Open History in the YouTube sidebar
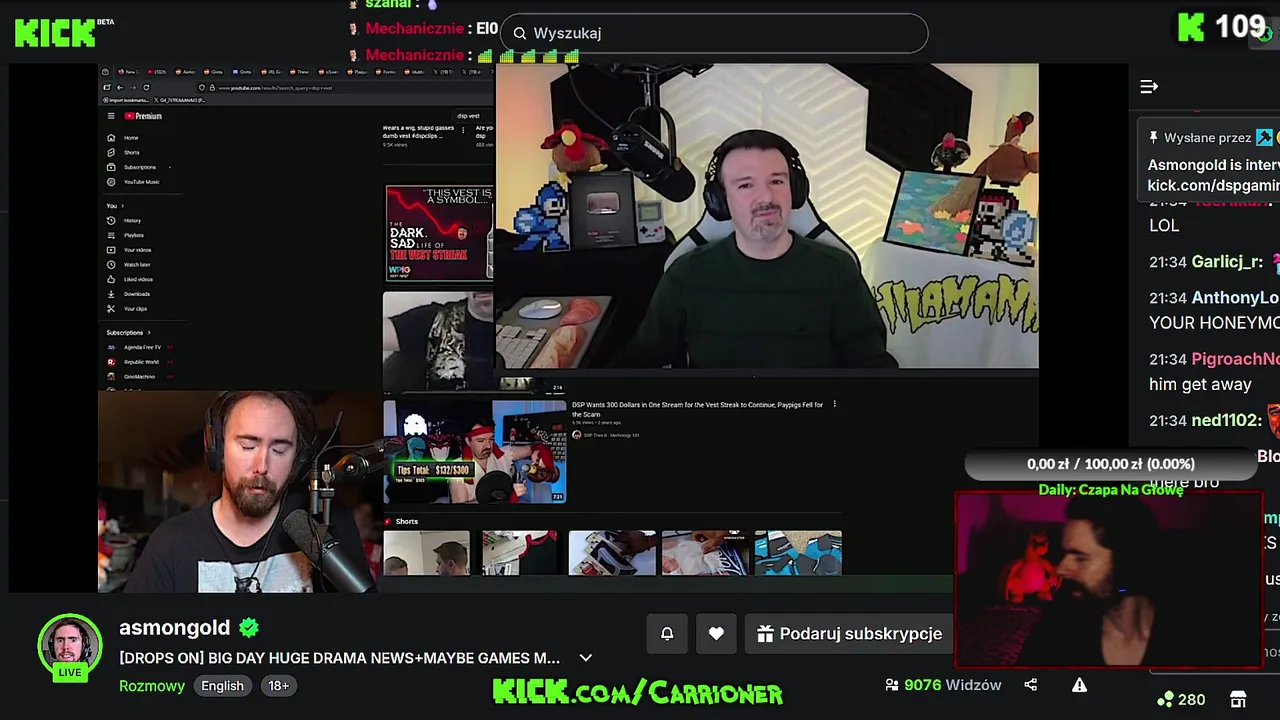This screenshot has width=1280, height=720. (x=125, y=220)
